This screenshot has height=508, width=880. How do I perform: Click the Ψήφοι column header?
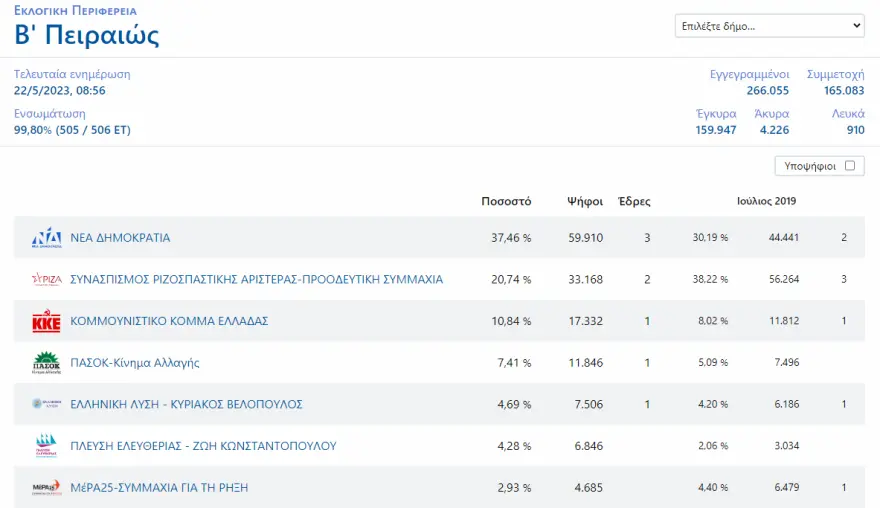pyautogui.click(x=584, y=201)
